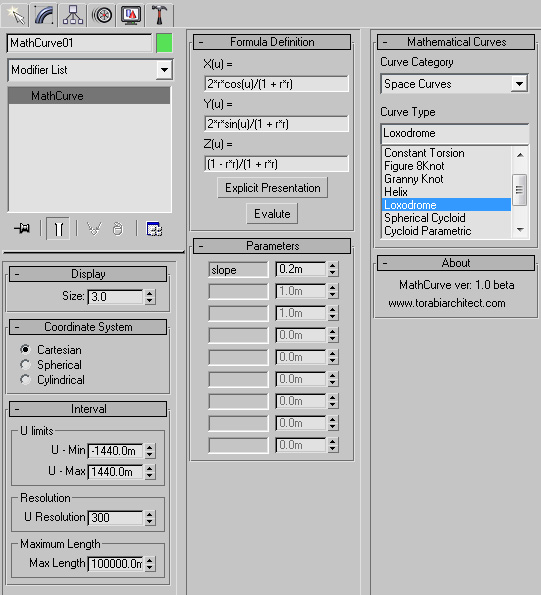Select the Cartesian coordinate system
541x595 pixels.
(x=25, y=349)
